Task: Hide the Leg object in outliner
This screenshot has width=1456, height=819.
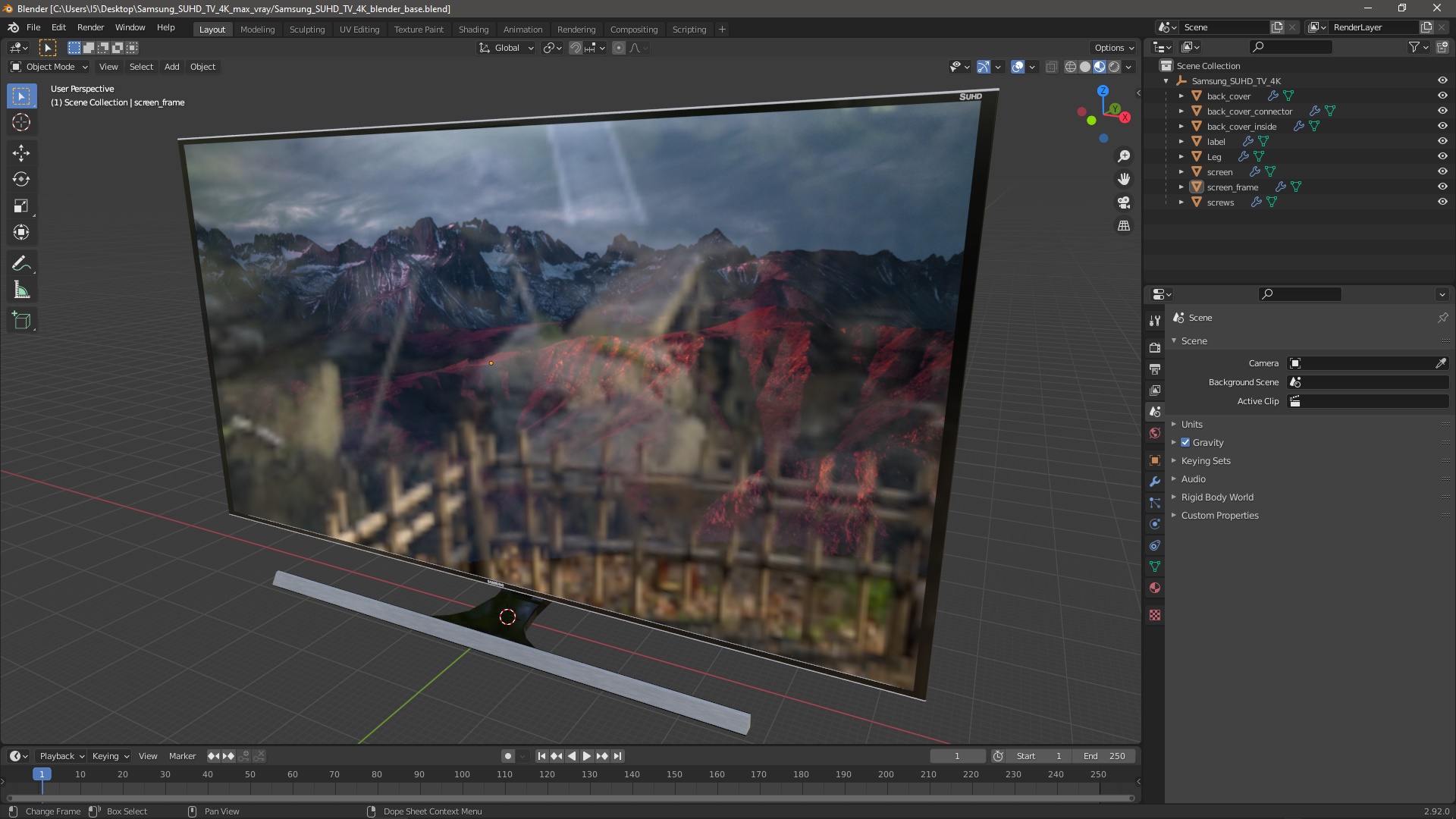Action: pos(1442,156)
